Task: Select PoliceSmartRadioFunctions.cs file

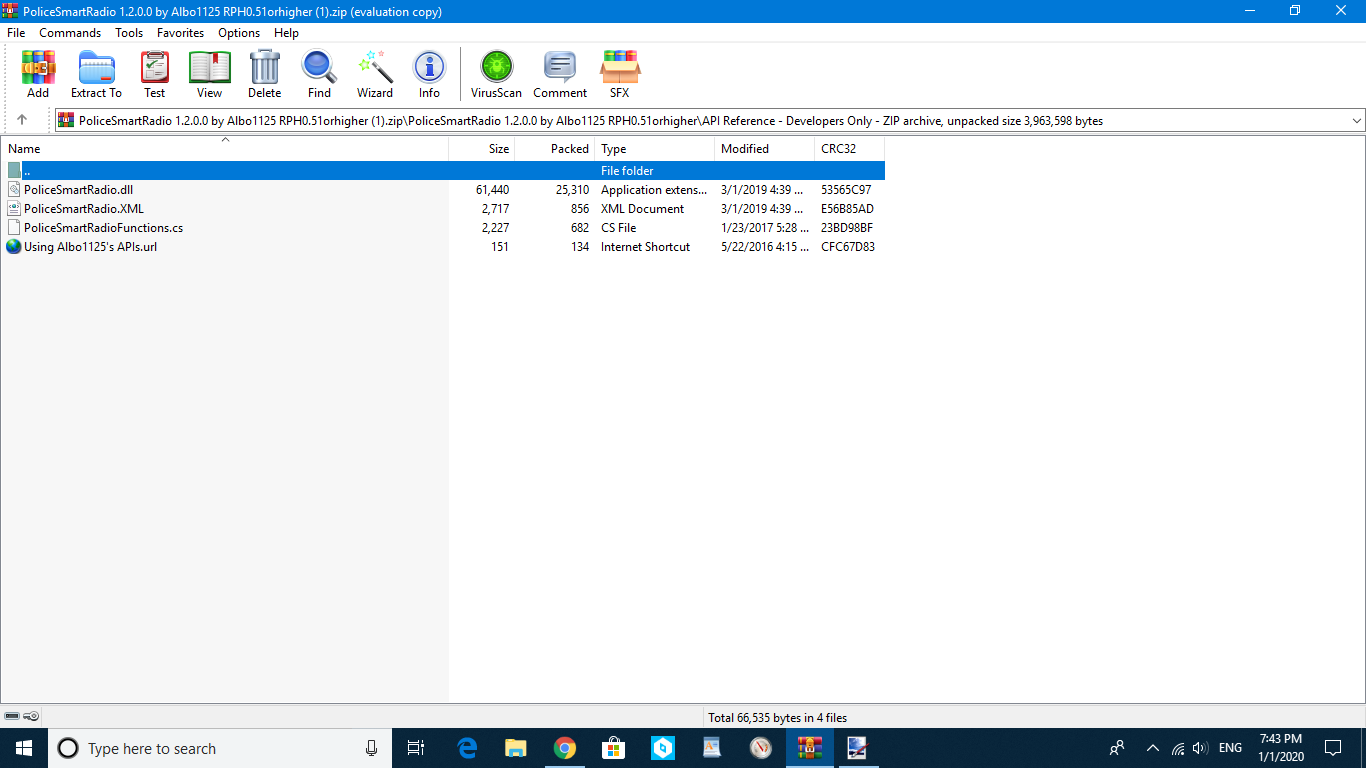Action: point(103,228)
